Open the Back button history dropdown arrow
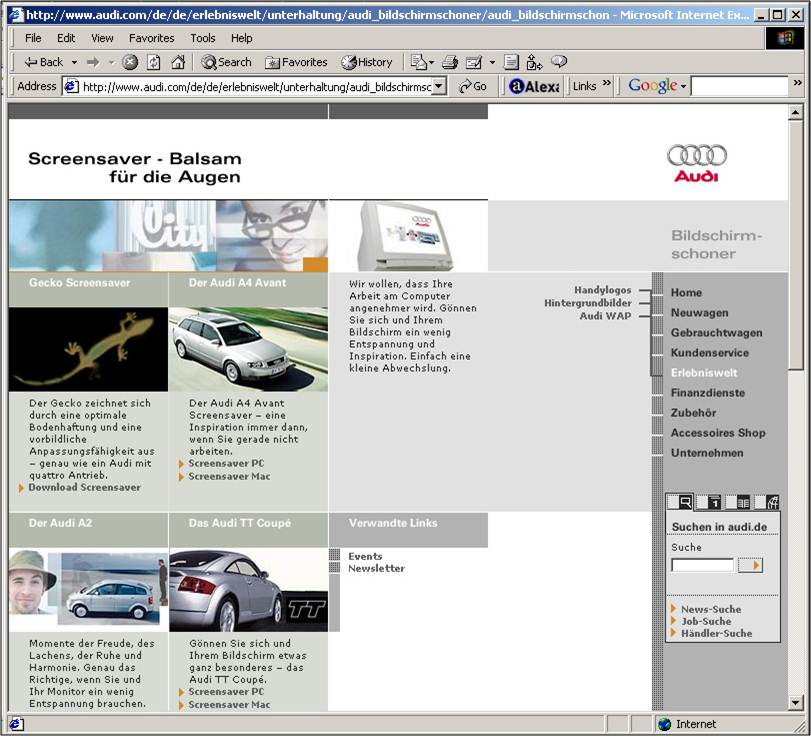Viewport: 811px width, 736px height. coord(72,62)
